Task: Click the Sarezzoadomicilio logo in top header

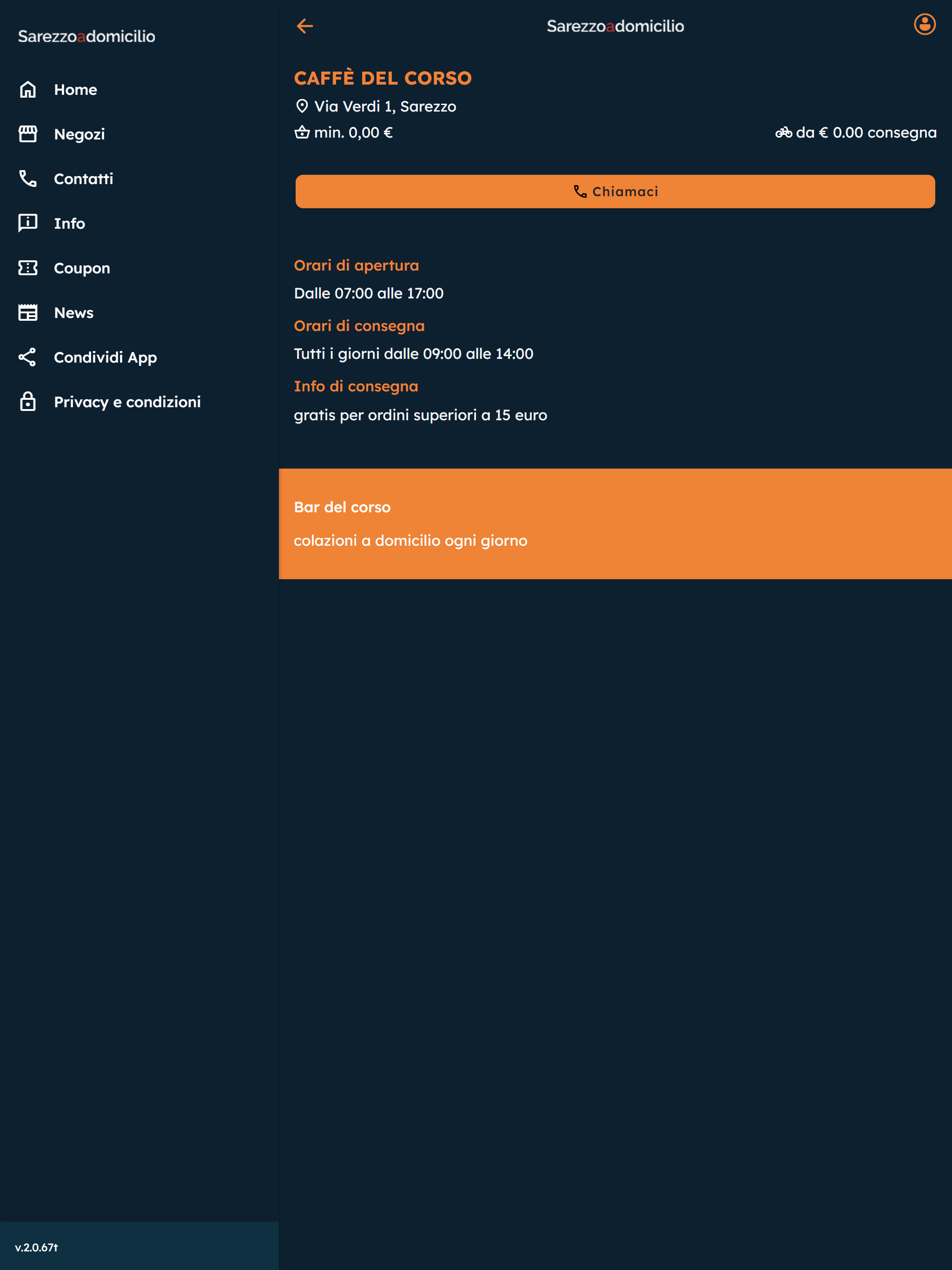Action: (x=615, y=26)
